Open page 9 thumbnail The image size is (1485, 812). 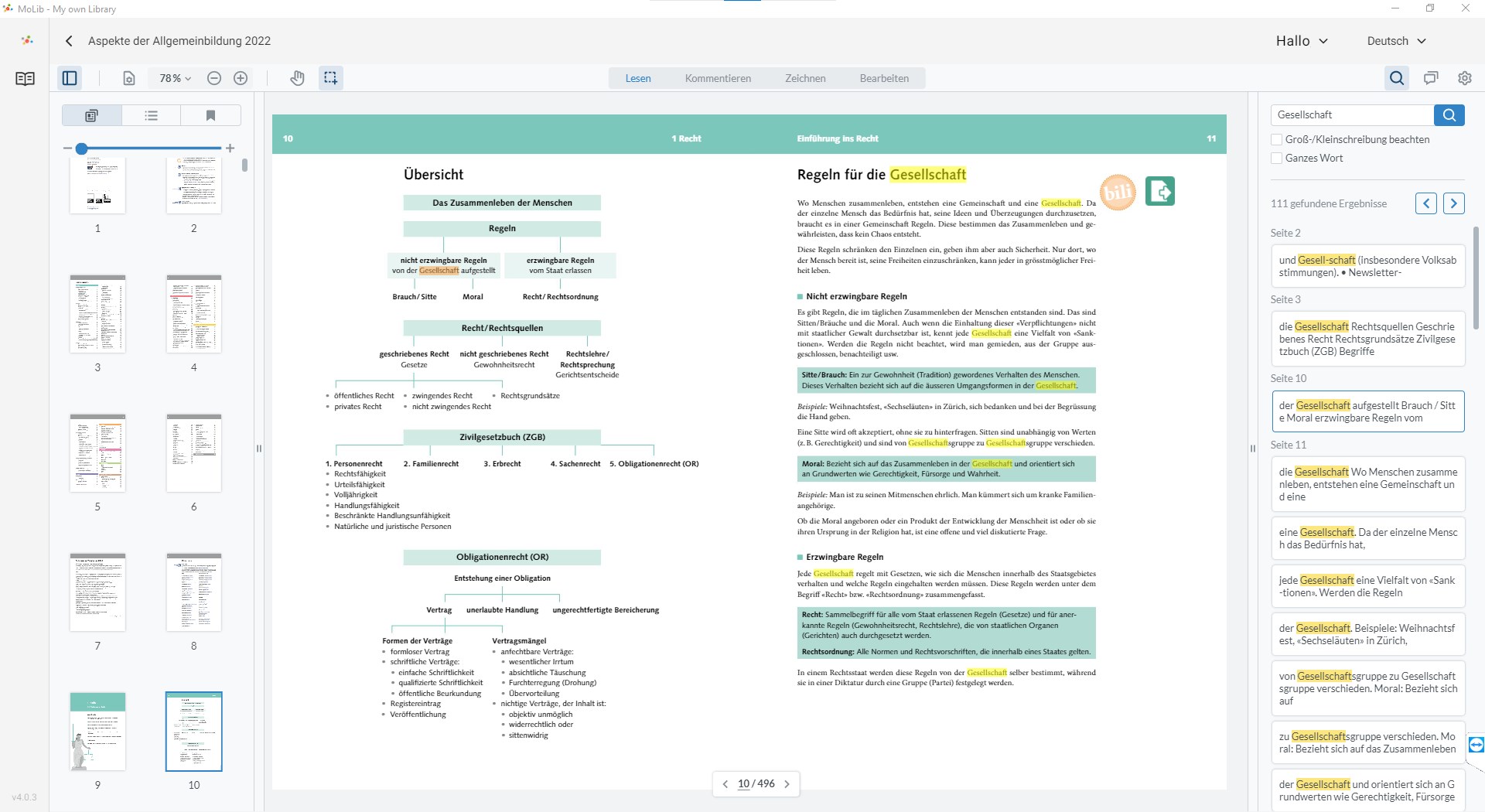click(97, 732)
